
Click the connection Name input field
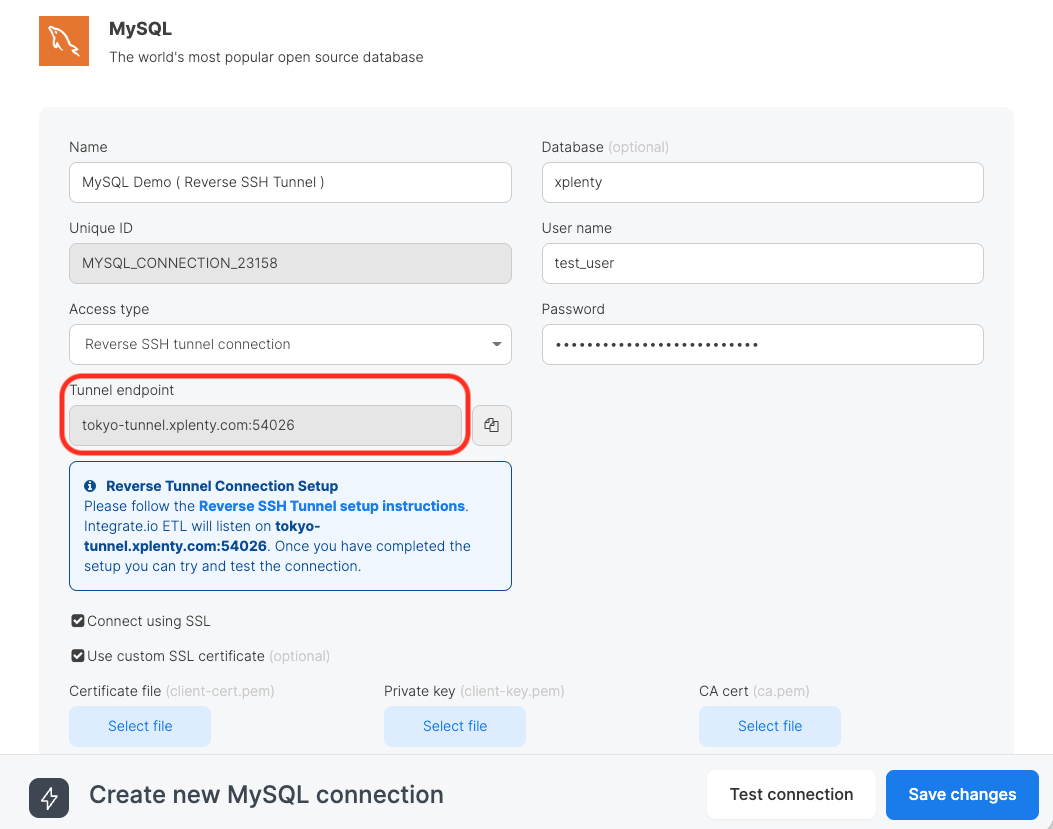pyautogui.click(x=290, y=183)
